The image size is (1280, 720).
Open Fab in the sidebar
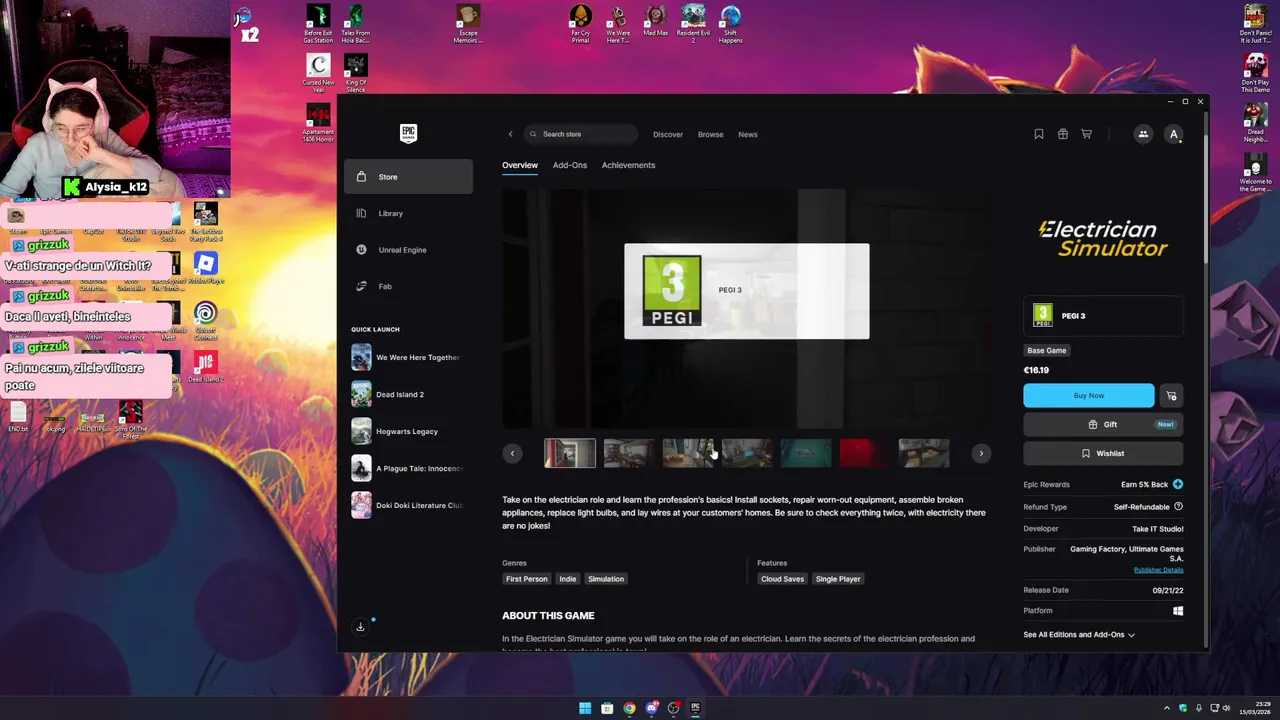point(408,286)
